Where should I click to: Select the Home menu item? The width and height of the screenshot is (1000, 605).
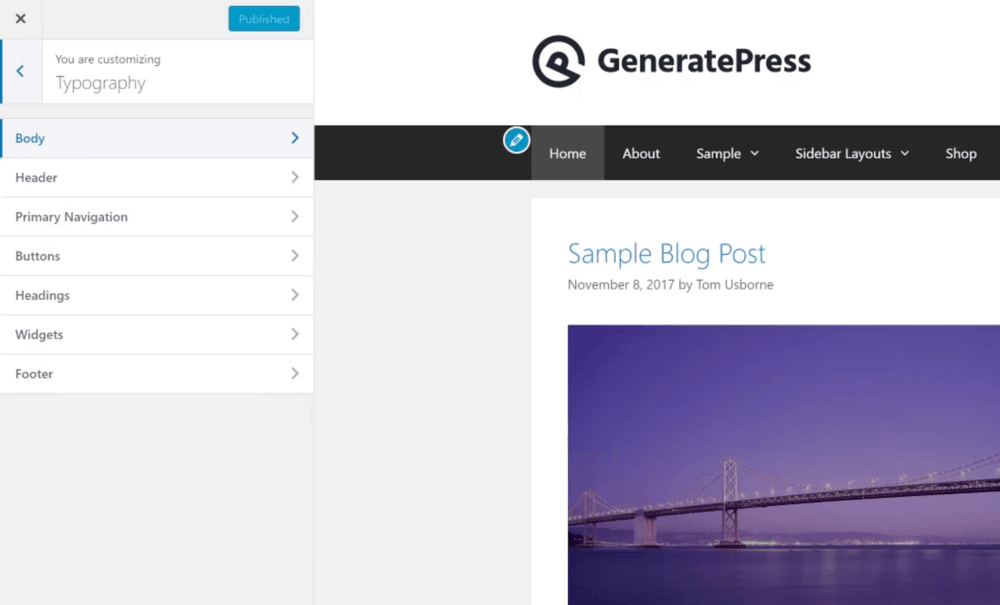pos(567,153)
